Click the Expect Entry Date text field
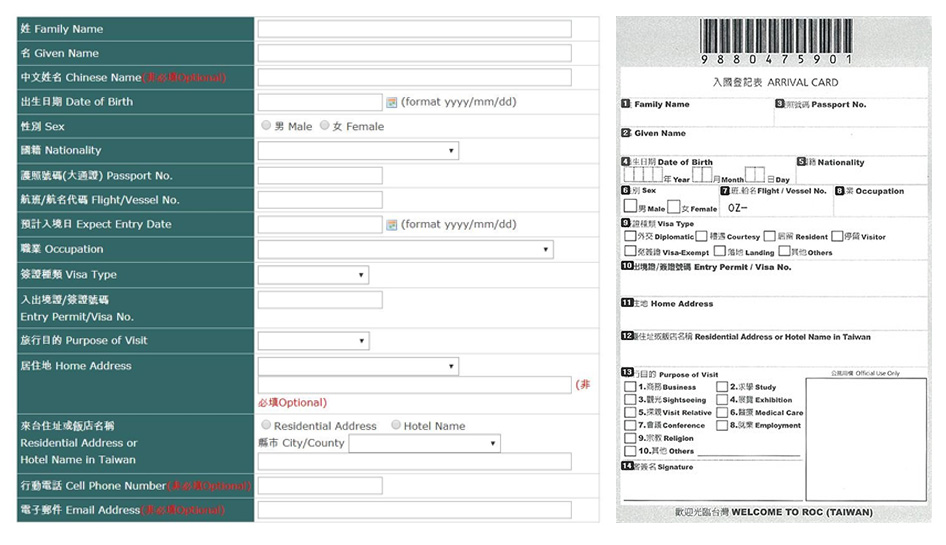The width and height of the screenshot is (946, 545). pos(320,225)
